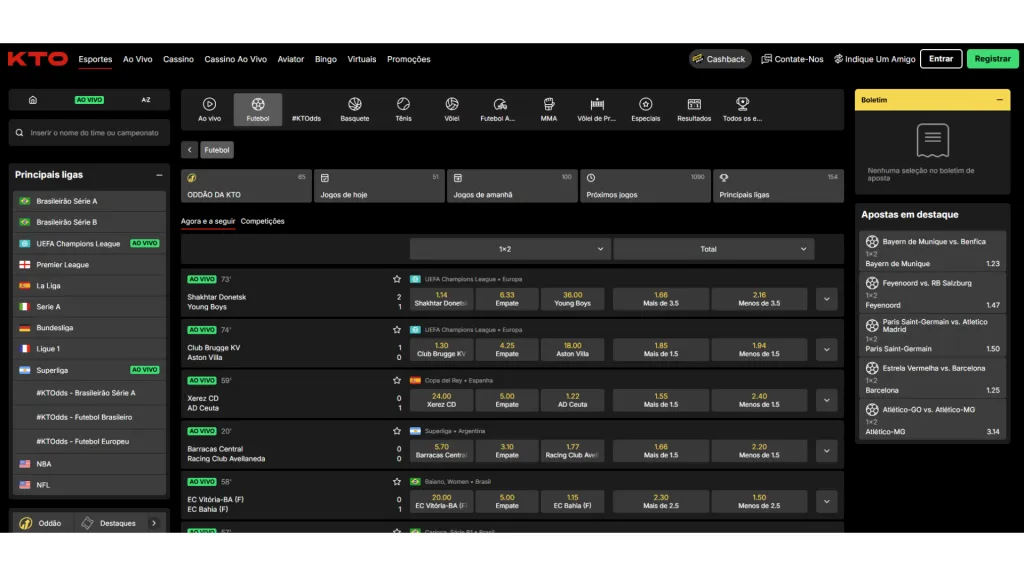
Task: Open the Promoções menu item
Action: pyautogui.click(x=409, y=59)
